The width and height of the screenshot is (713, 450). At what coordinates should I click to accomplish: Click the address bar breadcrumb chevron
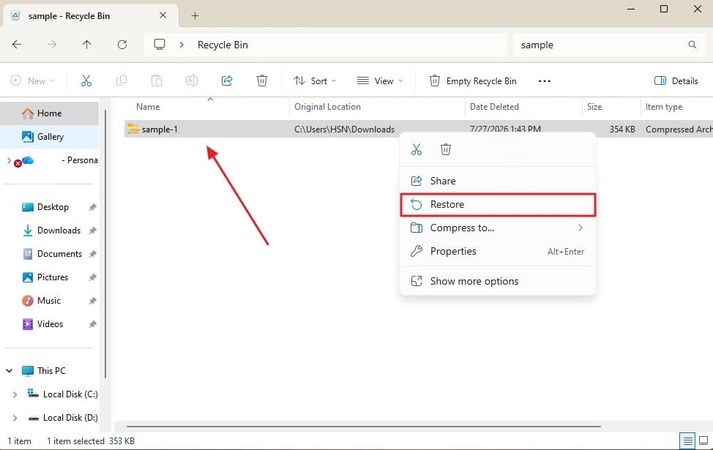[181, 45]
